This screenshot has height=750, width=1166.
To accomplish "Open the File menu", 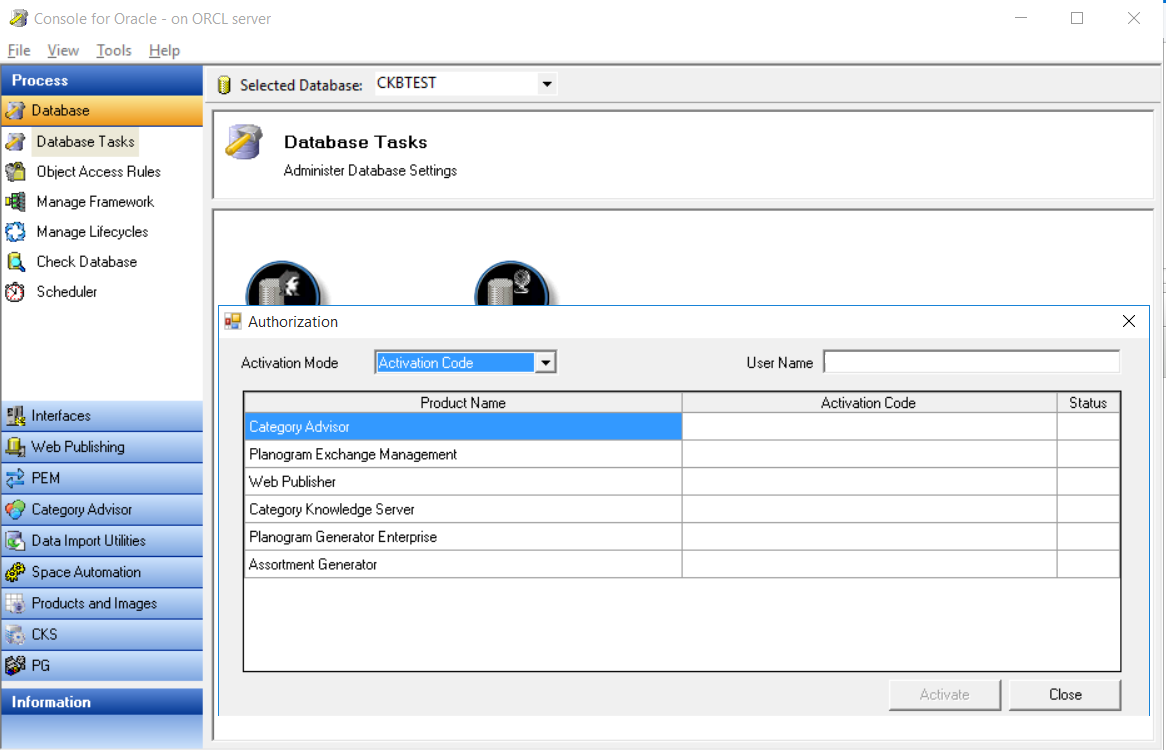I will pyautogui.click(x=19, y=51).
